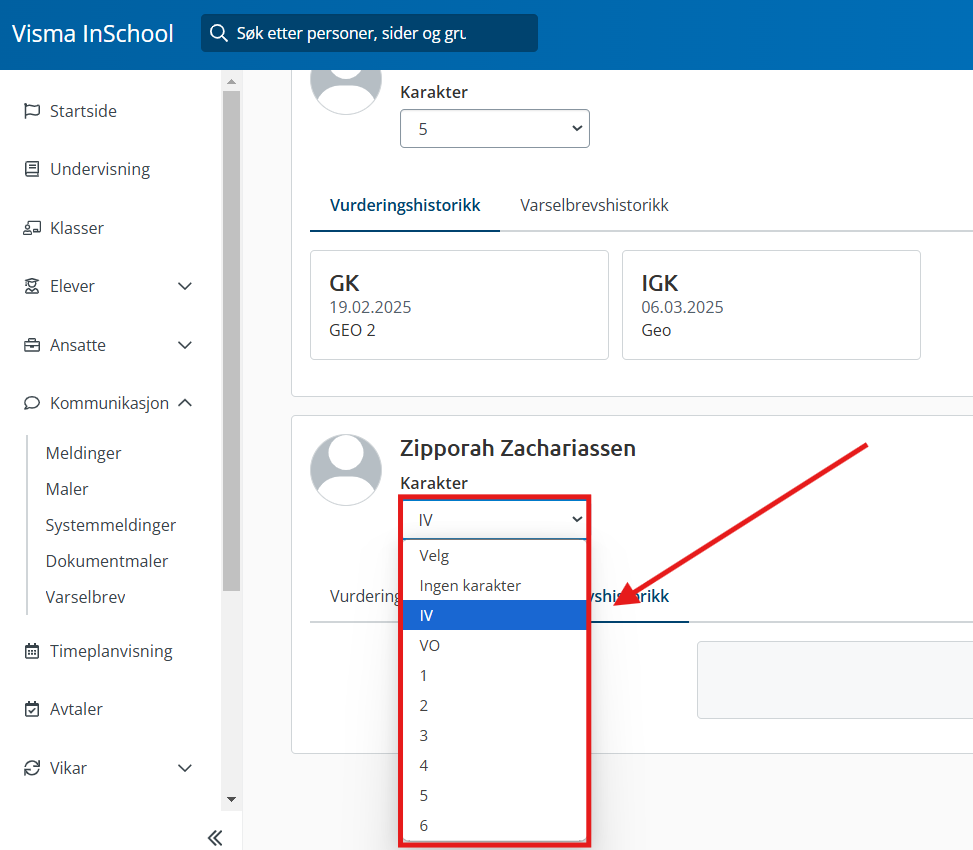Open Timeplanvisning in sidebar
Screen dimensions: 973x850
(x=111, y=651)
